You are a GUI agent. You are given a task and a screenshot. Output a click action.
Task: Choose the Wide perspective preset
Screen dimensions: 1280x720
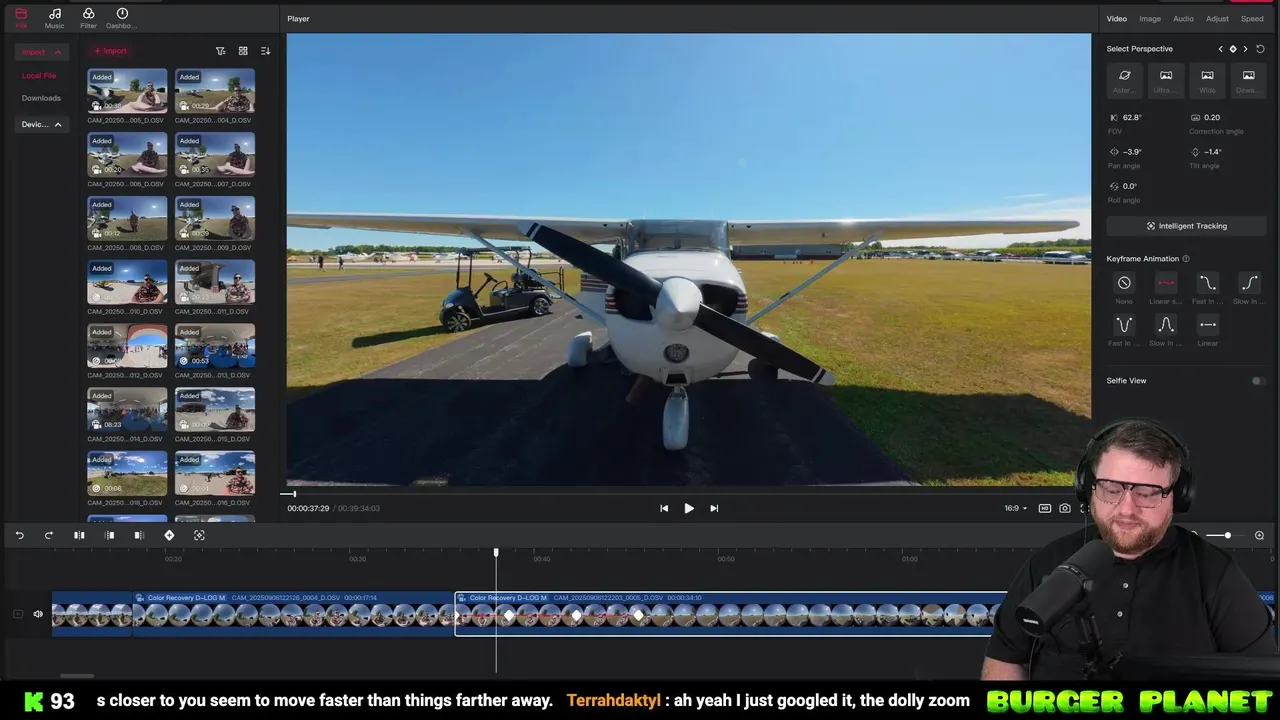(x=1207, y=80)
